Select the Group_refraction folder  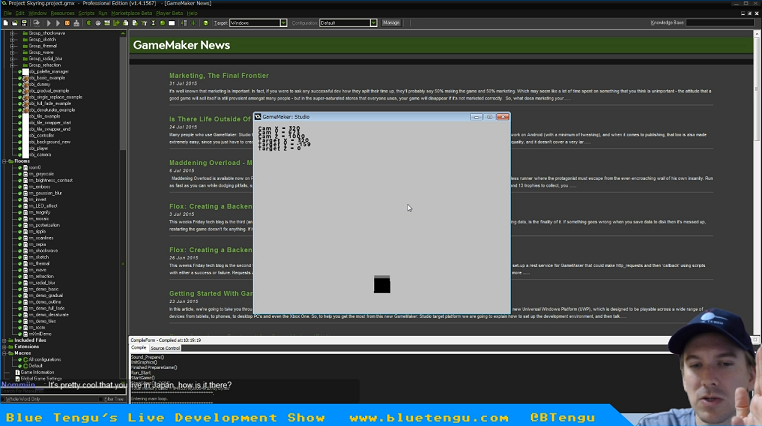[x=45, y=65]
